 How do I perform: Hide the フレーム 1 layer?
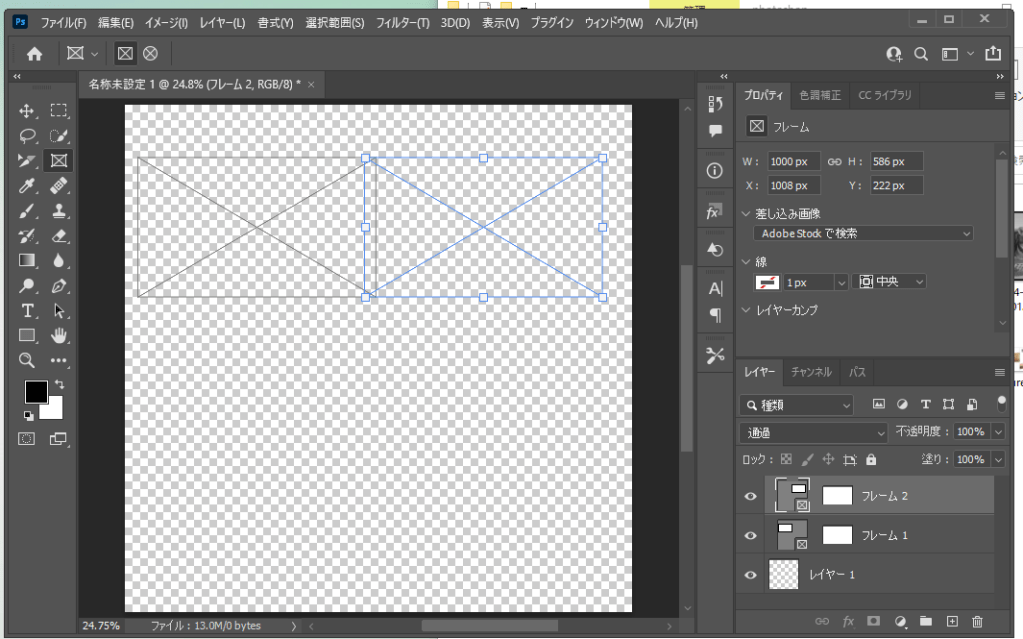750,535
